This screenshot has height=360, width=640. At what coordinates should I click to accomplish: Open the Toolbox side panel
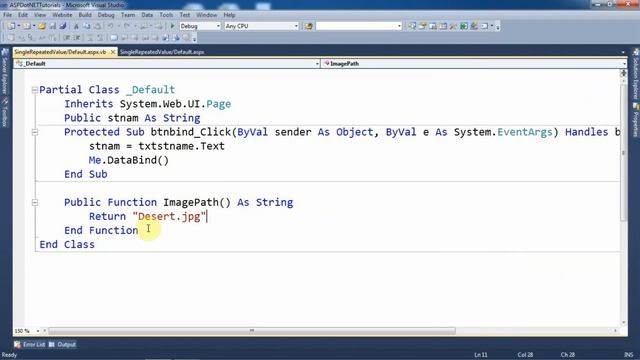click(x=5, y=111)
